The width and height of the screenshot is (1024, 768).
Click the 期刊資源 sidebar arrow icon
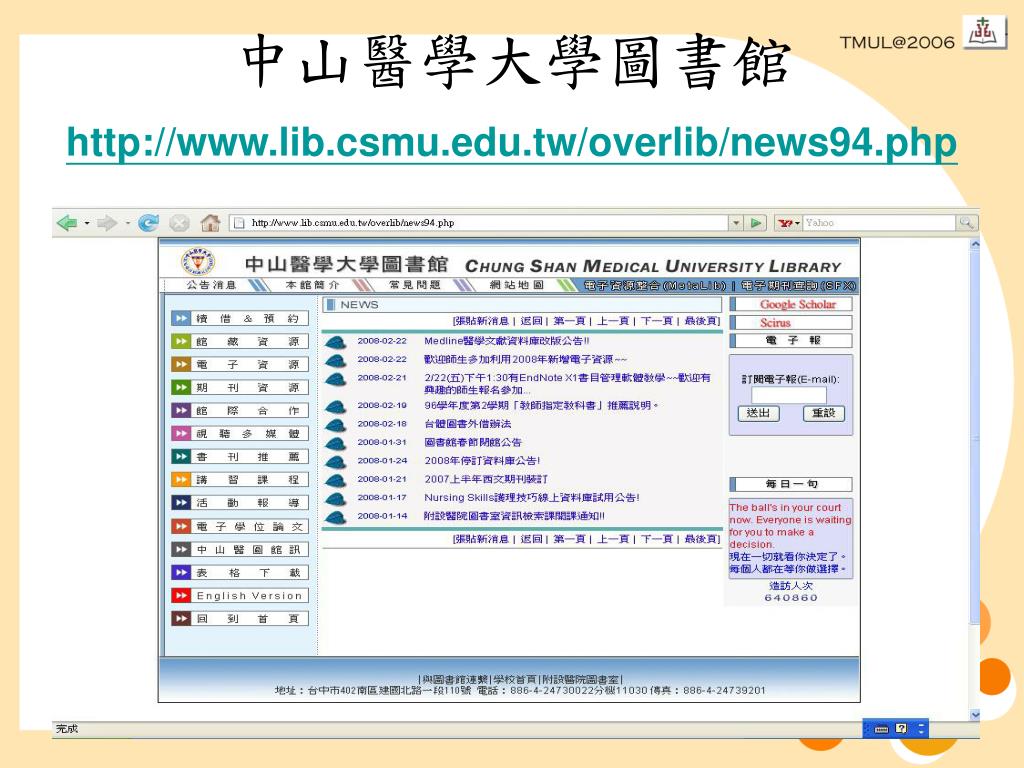181,387
